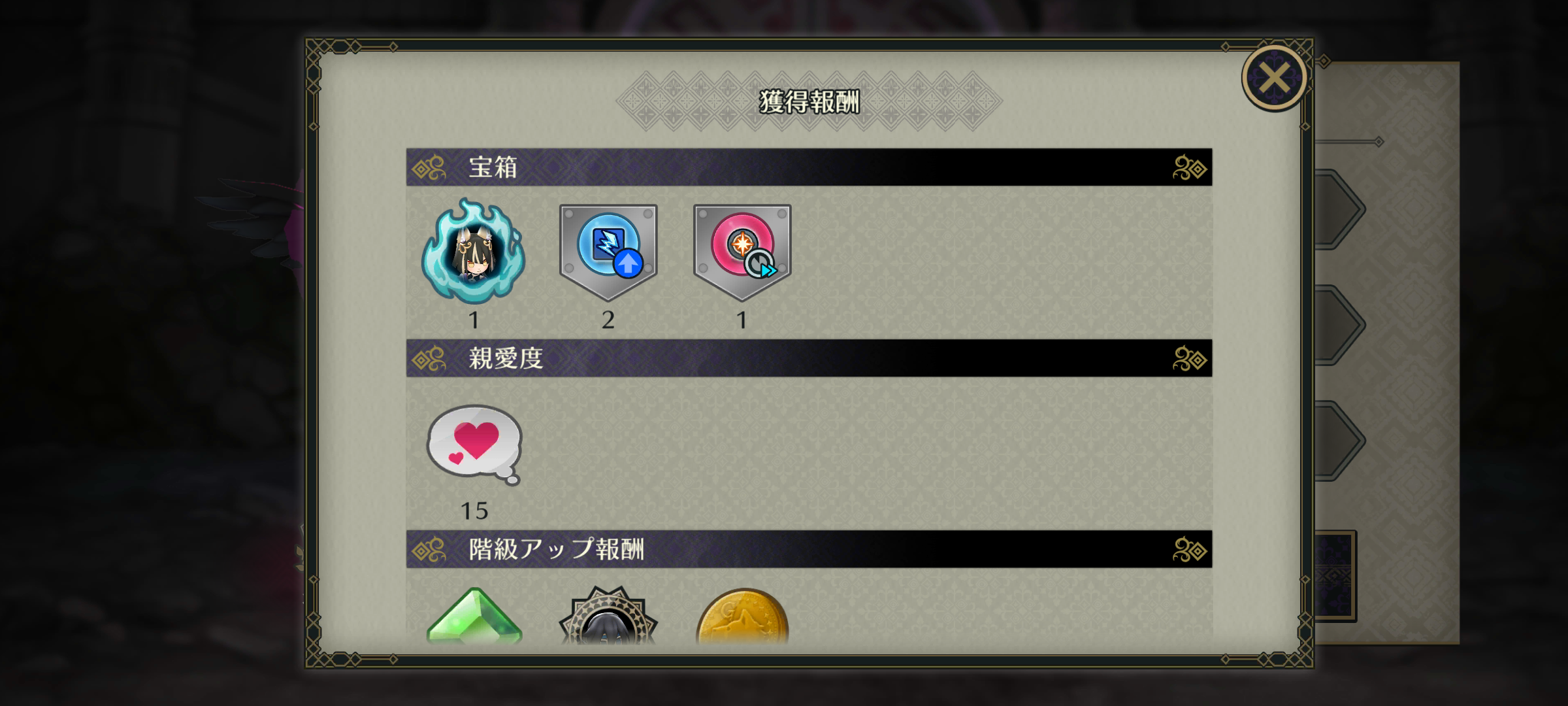The image size is (1568, 706).
Task: Tap the blue flame character soul icon
Action: coord(474,252)
